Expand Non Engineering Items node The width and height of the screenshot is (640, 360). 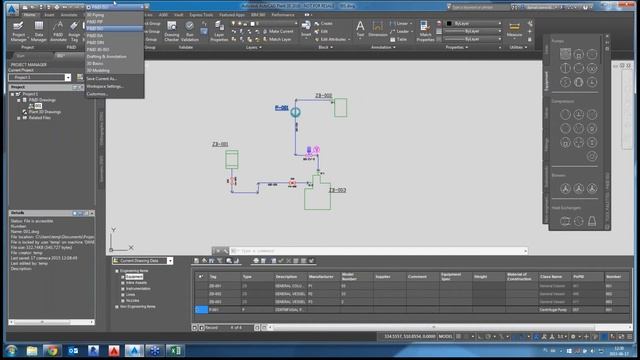(117, 307)
